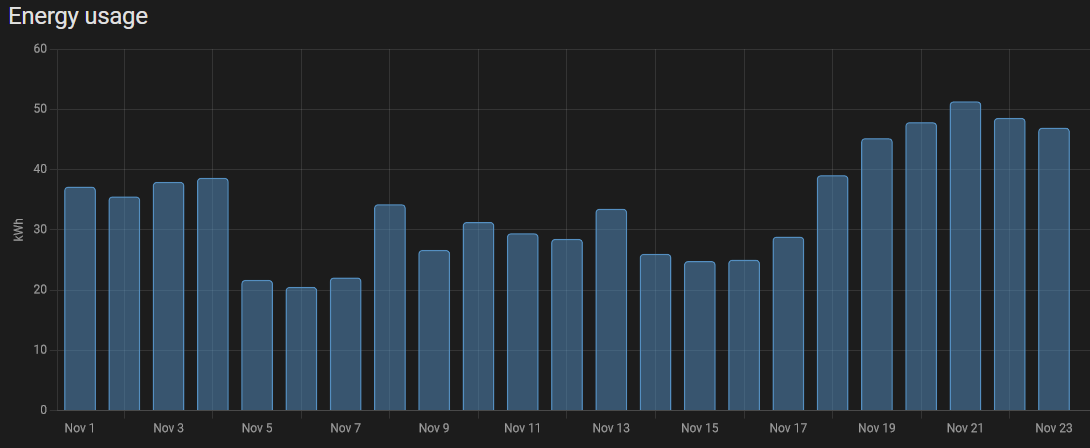1090x448 pixels.
Task: Click the 50 value on the y-axis
Action: click(40, 109)
